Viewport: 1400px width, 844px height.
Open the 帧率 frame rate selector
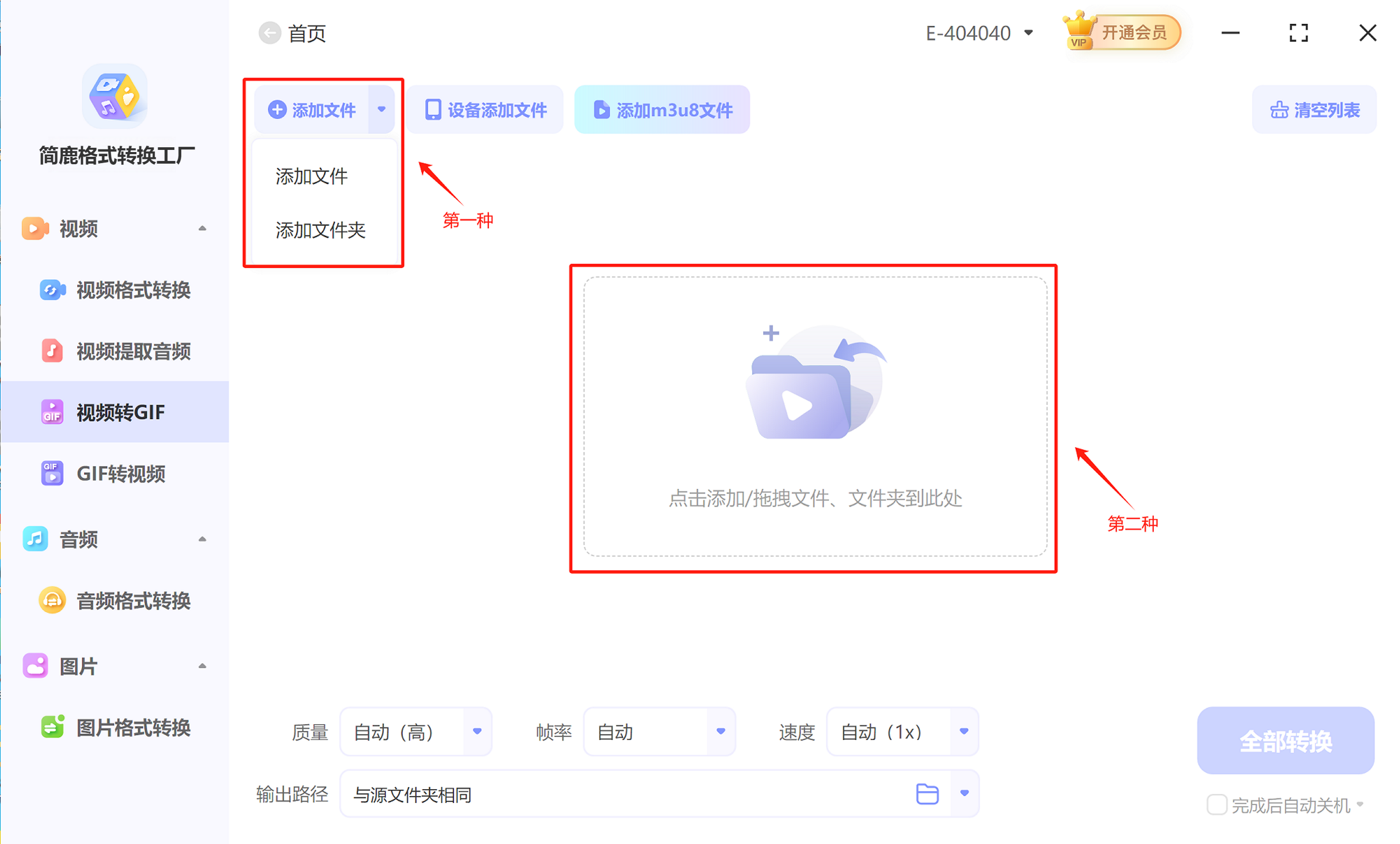pos(720,732)
